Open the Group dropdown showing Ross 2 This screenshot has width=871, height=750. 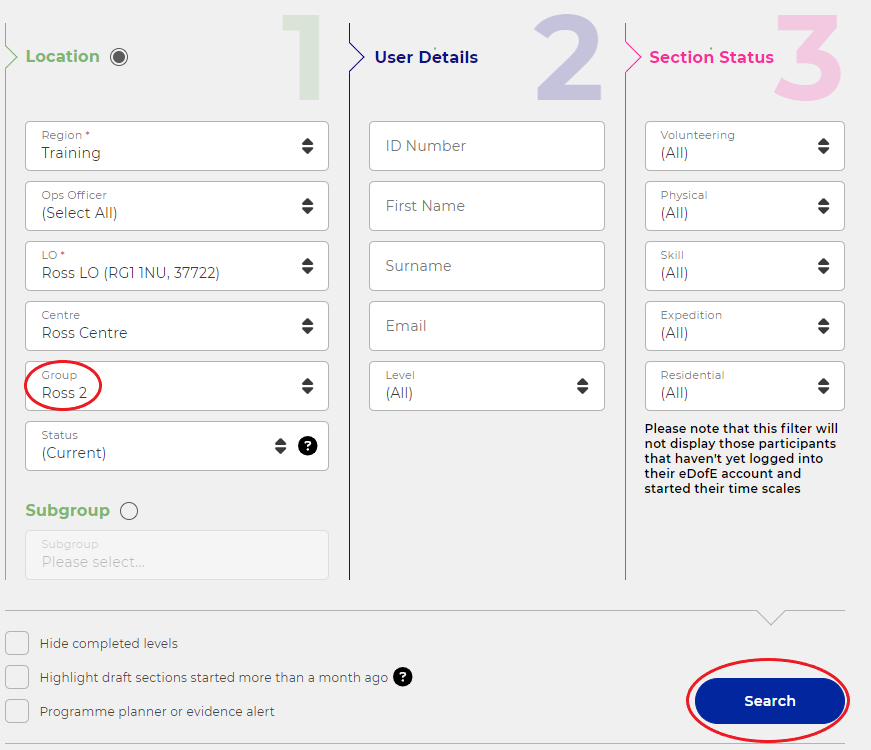(x=177, y=386)
